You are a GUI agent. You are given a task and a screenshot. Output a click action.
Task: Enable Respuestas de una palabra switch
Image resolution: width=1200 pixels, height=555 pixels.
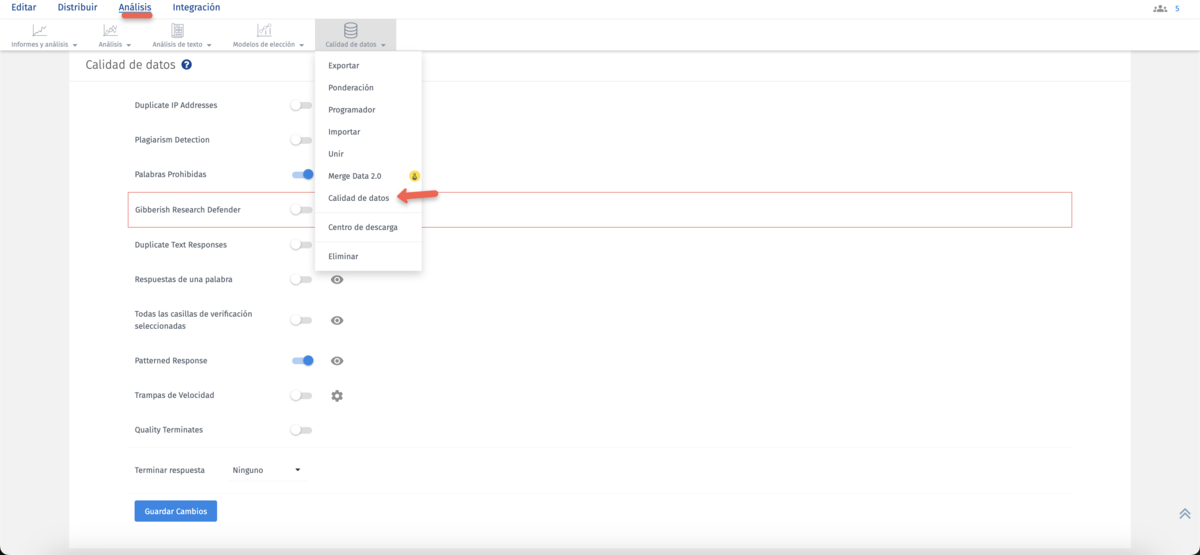tap(301, 280)
